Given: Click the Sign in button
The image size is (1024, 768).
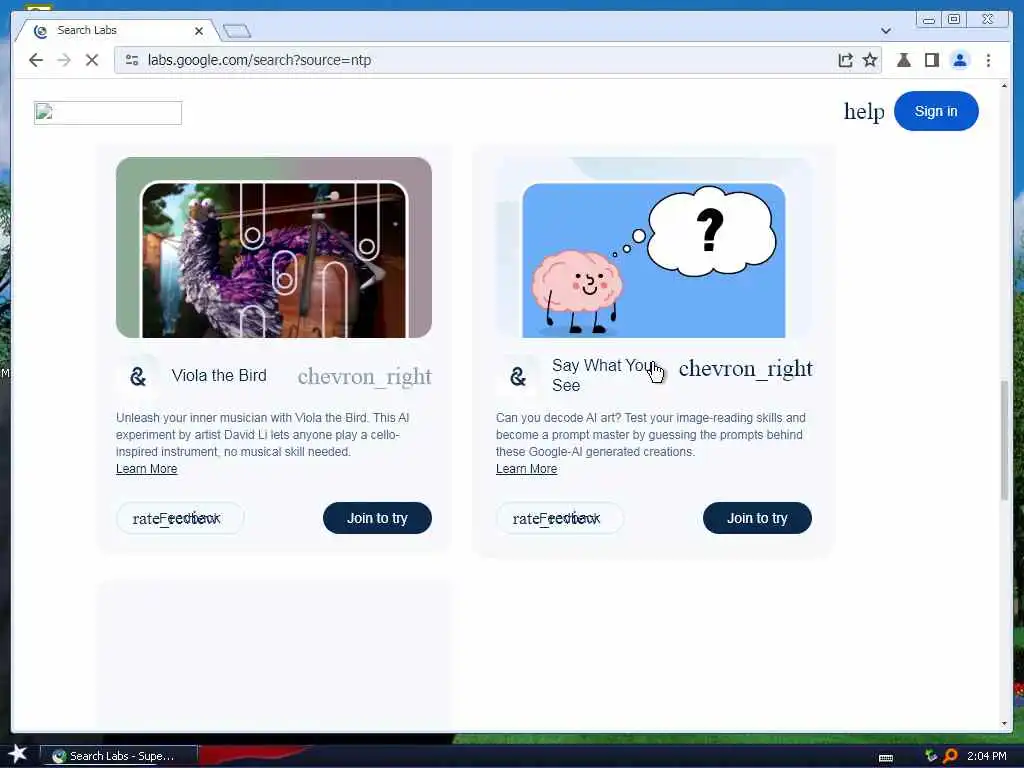Looking at the screenshot, I should [x=936, y=111].
